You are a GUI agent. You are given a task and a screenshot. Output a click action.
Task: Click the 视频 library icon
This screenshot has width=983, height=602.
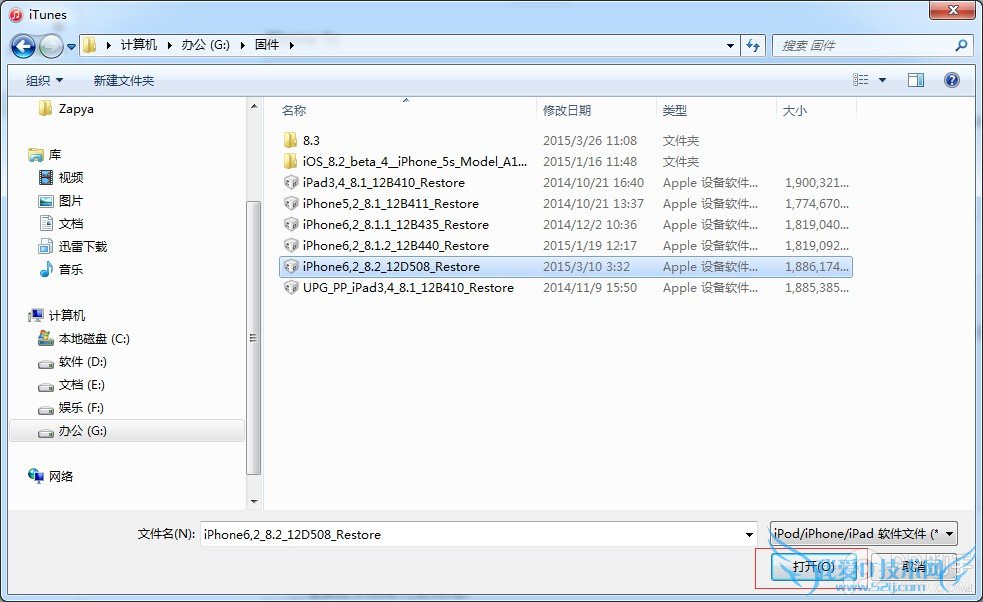46,177
